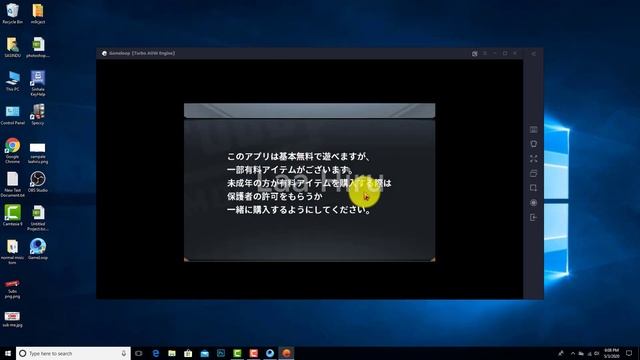Click the Japanese notice dialog in the game
640x360 pixels.
pyautogui.click(x=309, y=182)
